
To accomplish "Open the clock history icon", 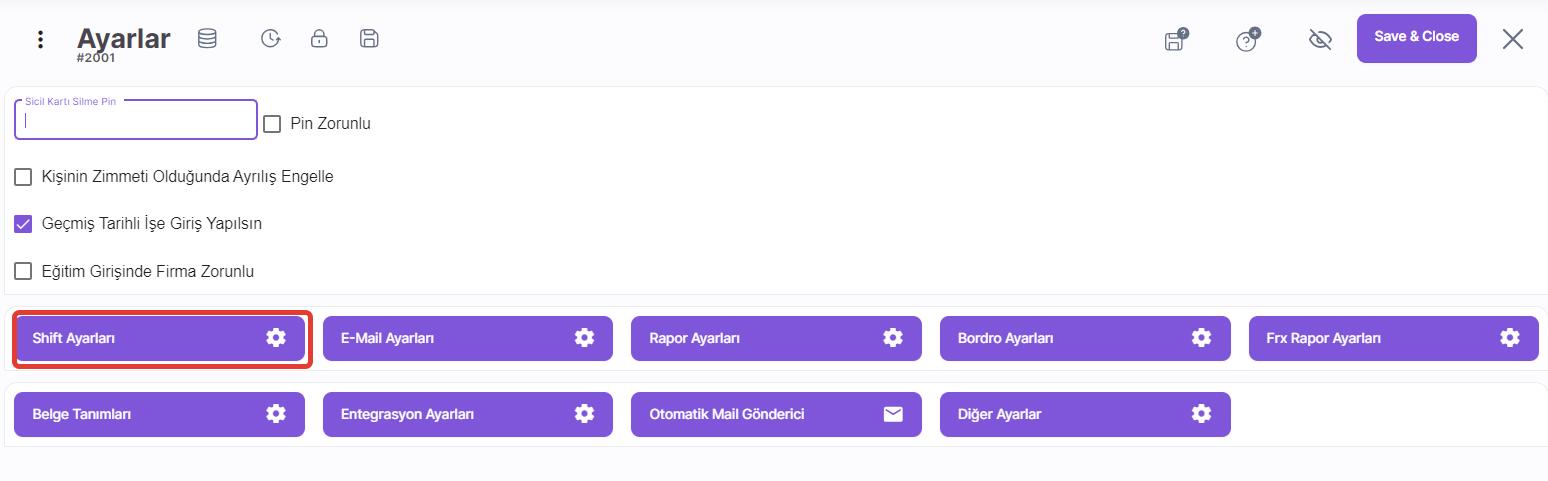I will point(270,39).
